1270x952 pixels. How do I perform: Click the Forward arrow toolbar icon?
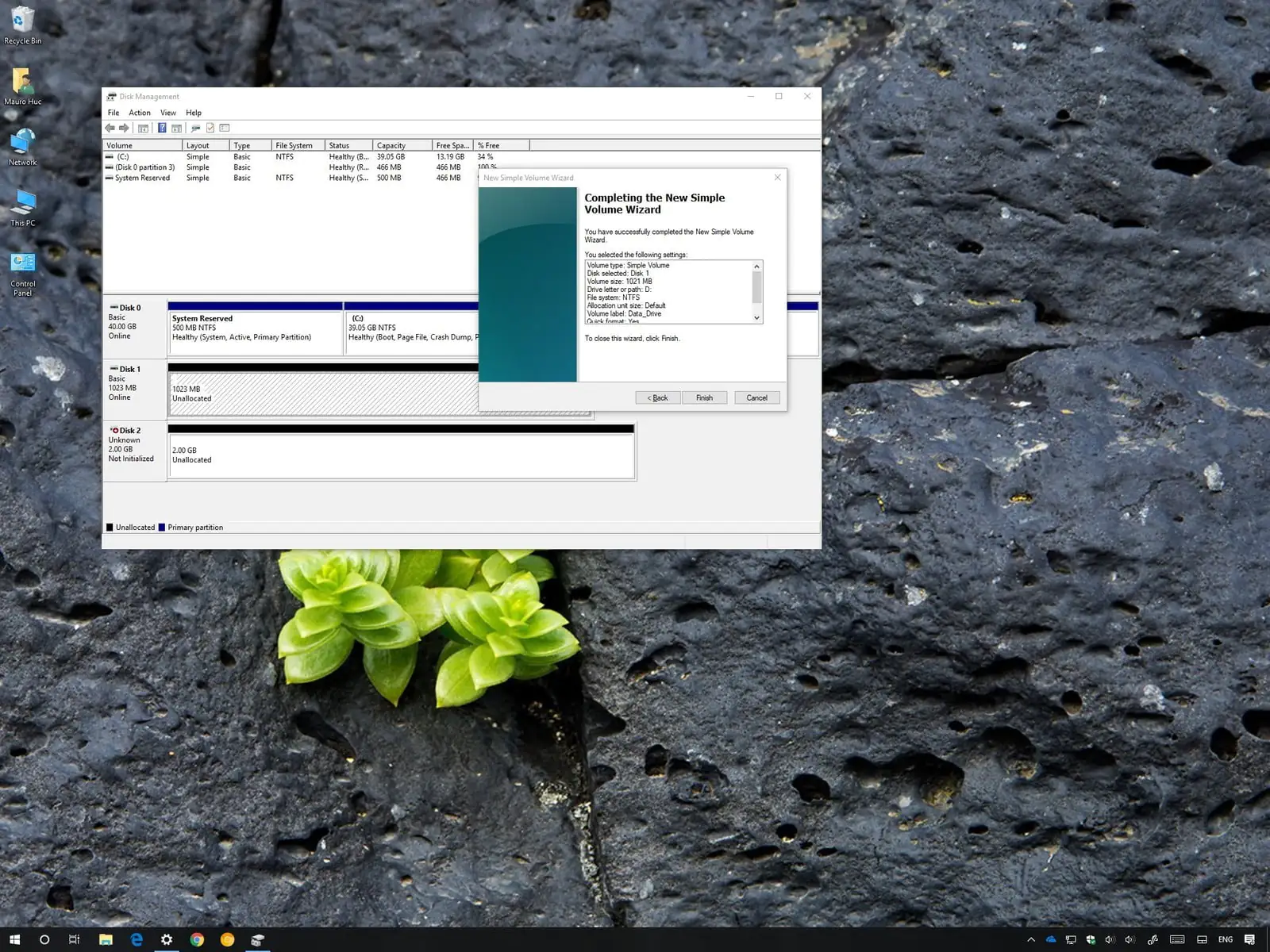[124, 128]
